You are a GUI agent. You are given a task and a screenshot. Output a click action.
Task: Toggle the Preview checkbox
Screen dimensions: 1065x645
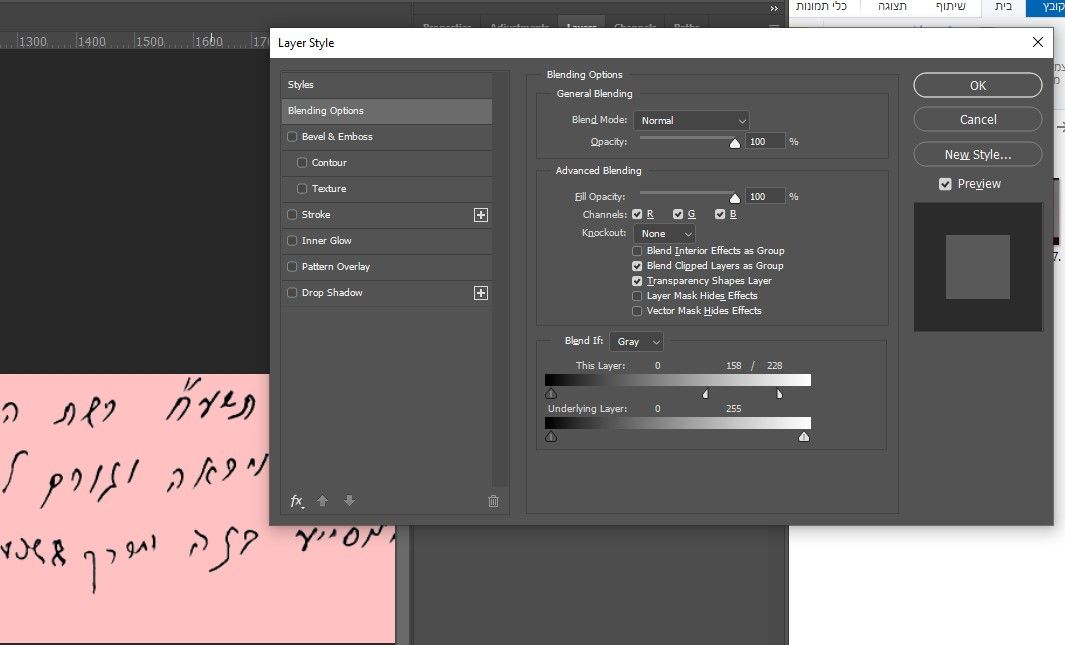945,184
